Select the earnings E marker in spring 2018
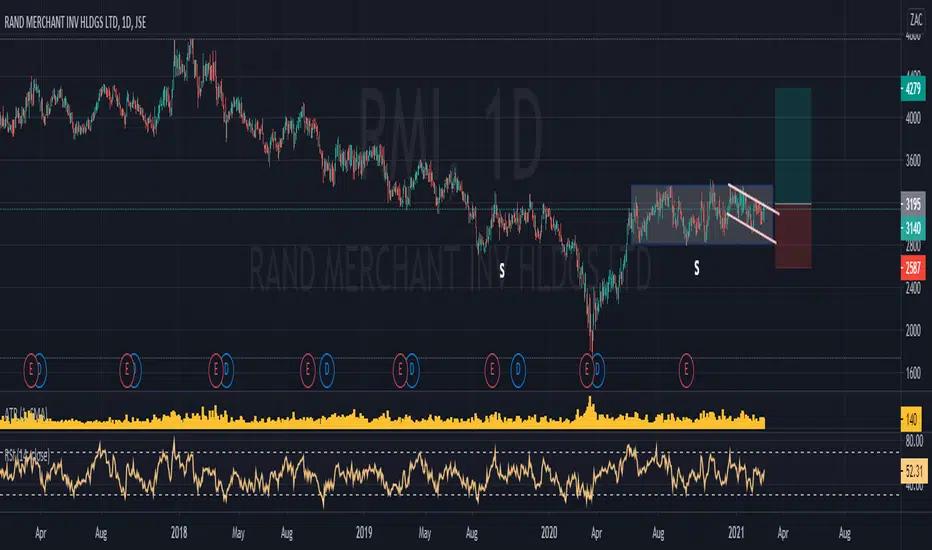This screenshot has width=932, height=550. [x=216, y=370]
